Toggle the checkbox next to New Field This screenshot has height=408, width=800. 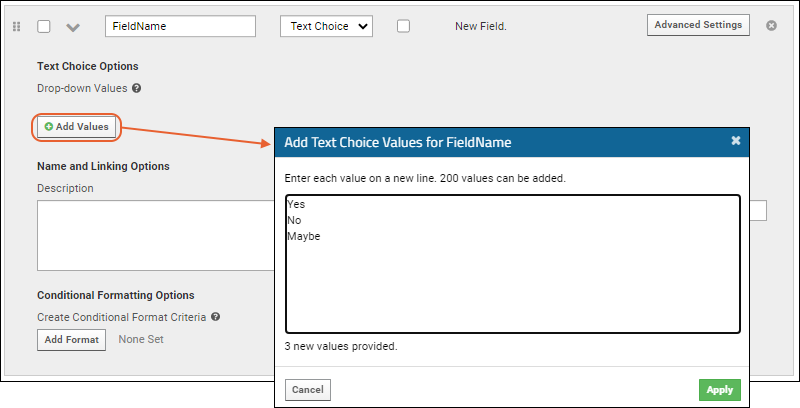(404, 26)
